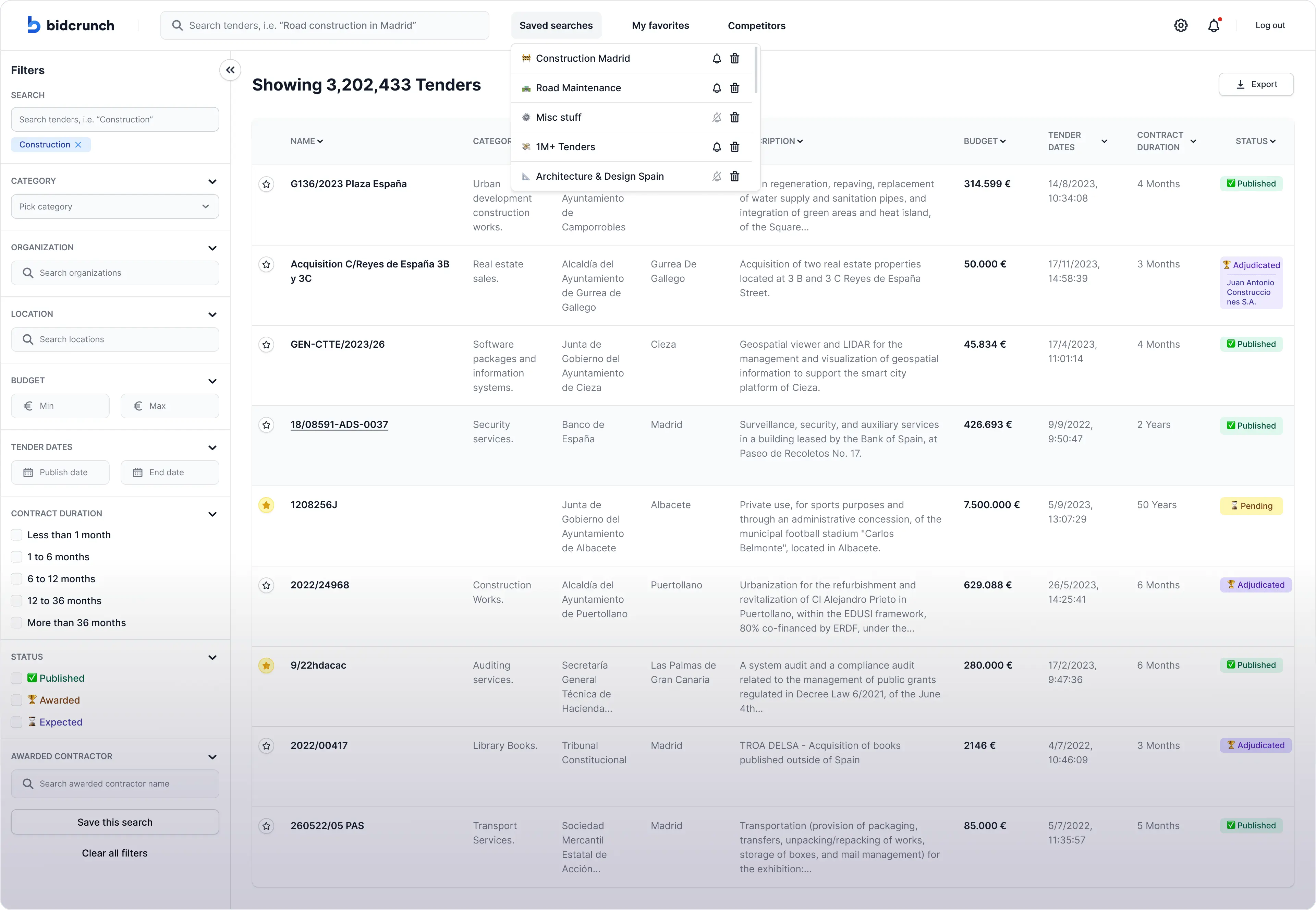Favorite the G136/2023 Plaza España tender
Screen dimensions: 1316x910
(x=266, y=184)
